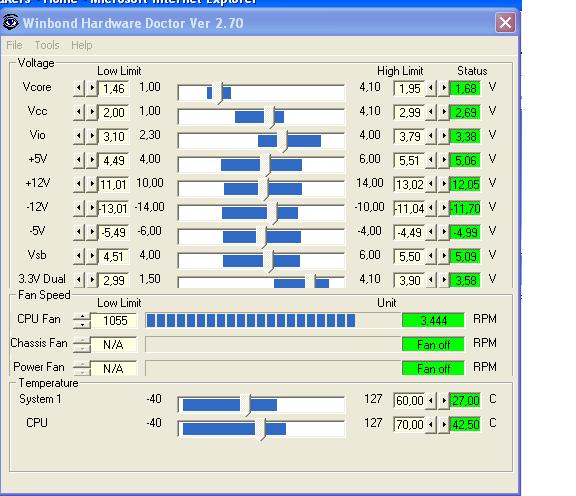Click the CPU Fan speed bar
Image resolution: width=576 pixels, height=496 pixels.
coord(273,320)
